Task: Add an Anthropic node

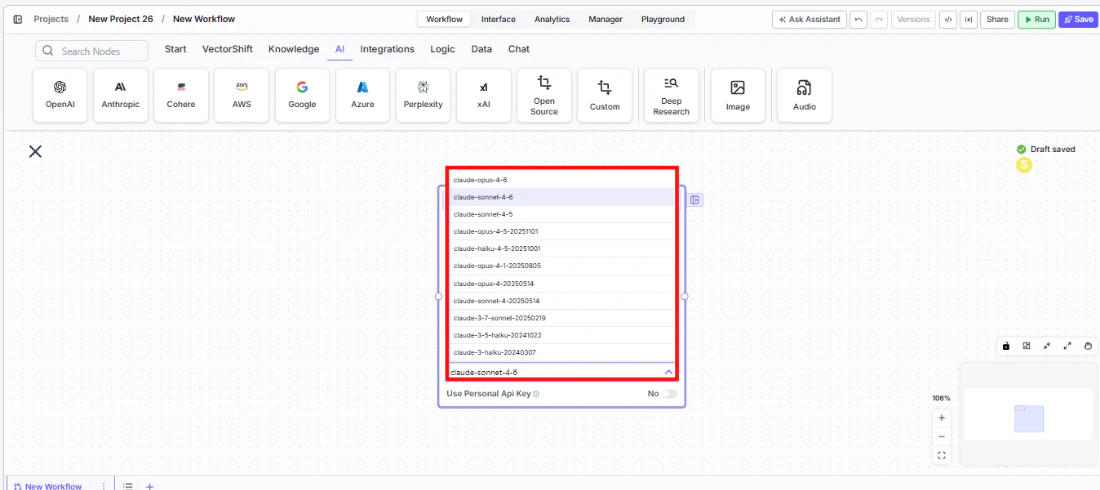Action: 121,95
